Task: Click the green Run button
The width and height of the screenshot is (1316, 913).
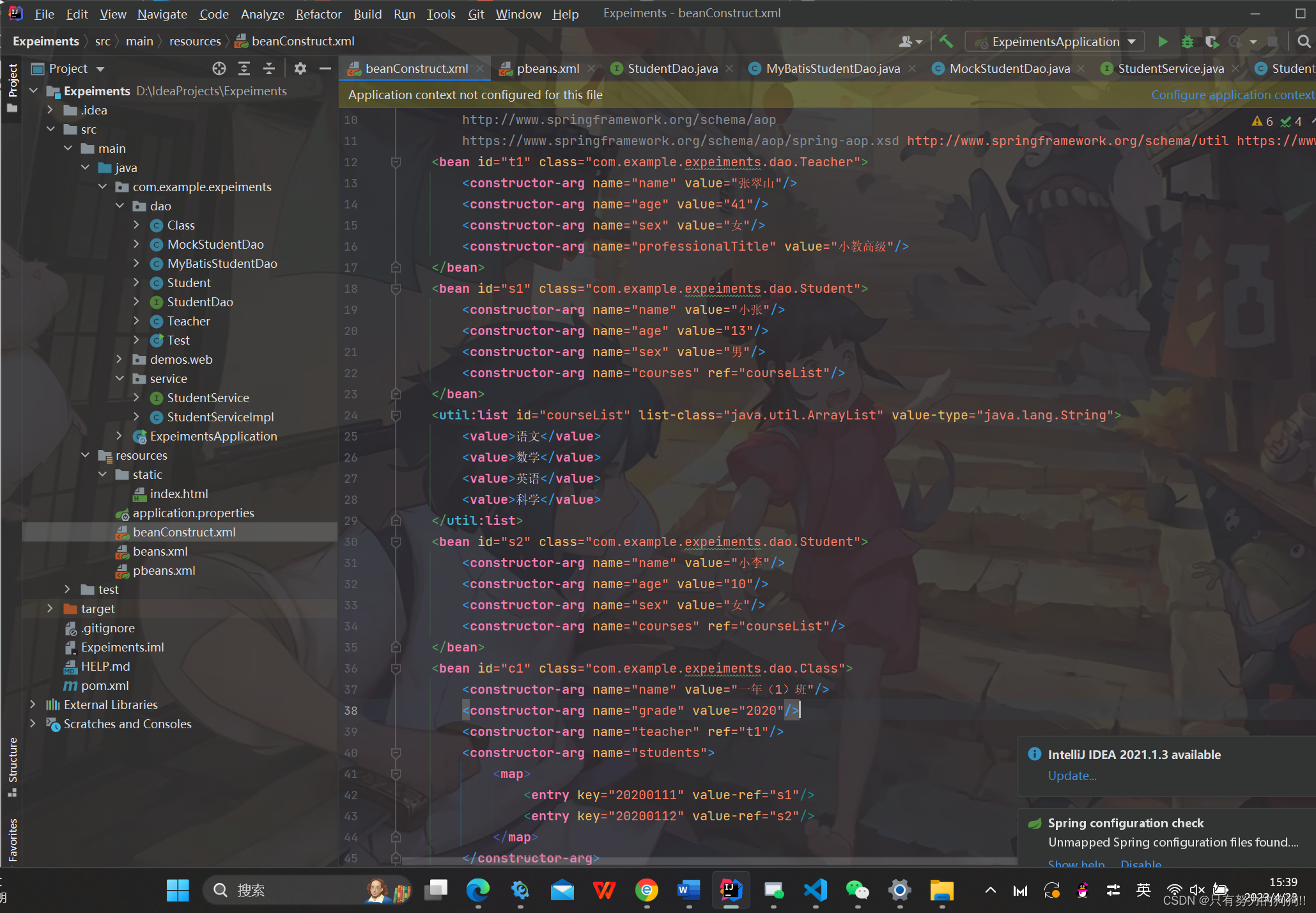Action: pos(1163,42)
